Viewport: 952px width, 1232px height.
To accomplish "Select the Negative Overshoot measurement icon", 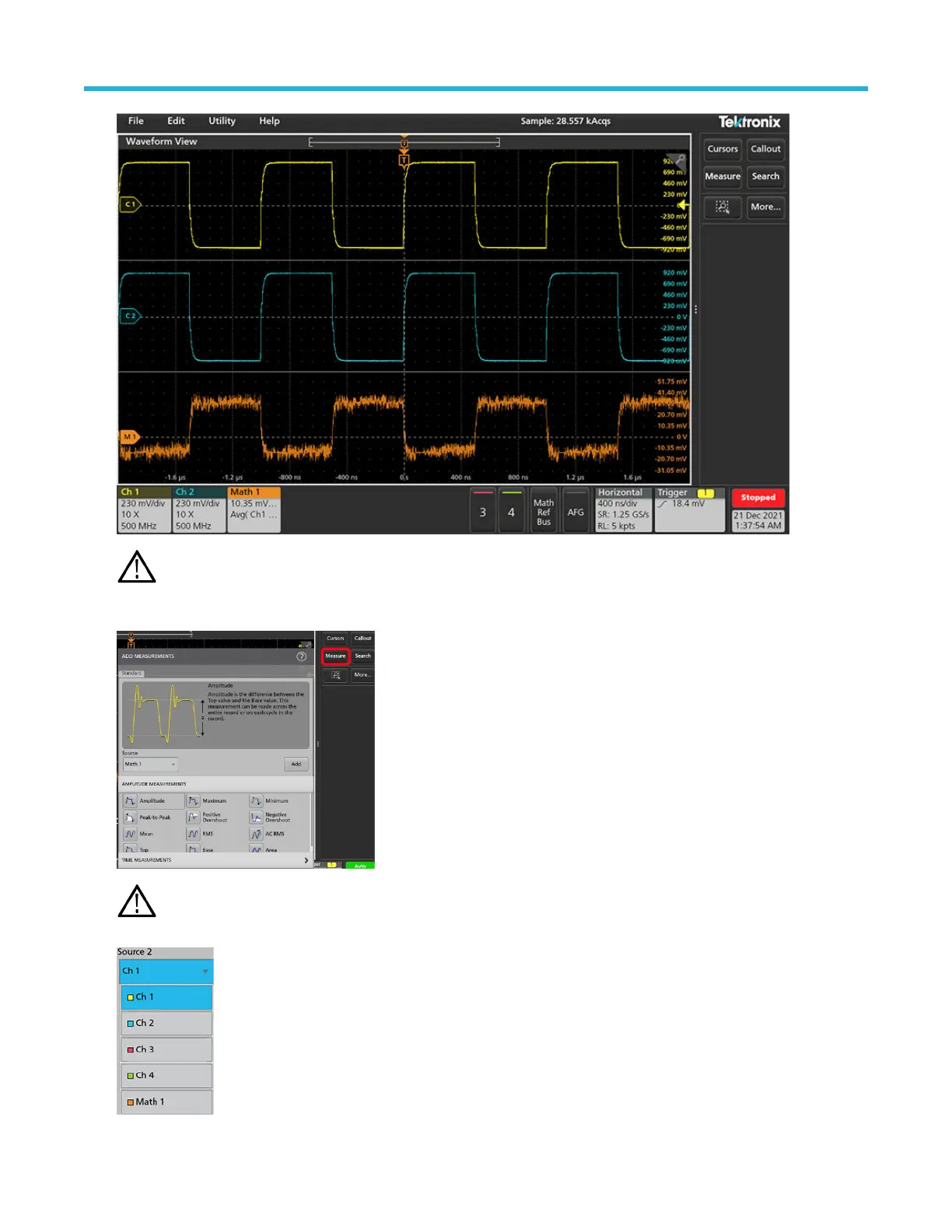I will click(256, 817).
